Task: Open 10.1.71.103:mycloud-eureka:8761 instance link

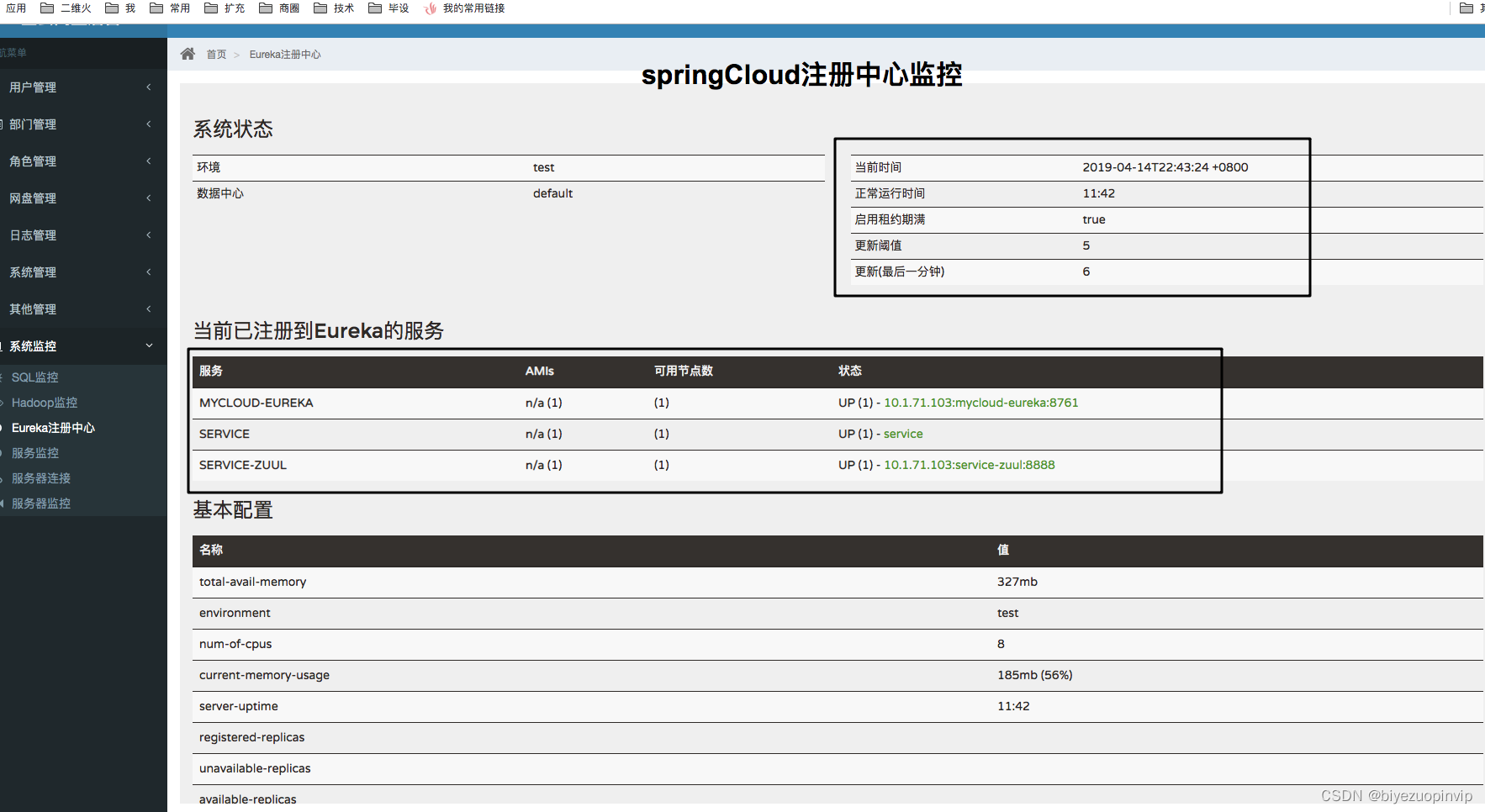Action: click(980, 403)
